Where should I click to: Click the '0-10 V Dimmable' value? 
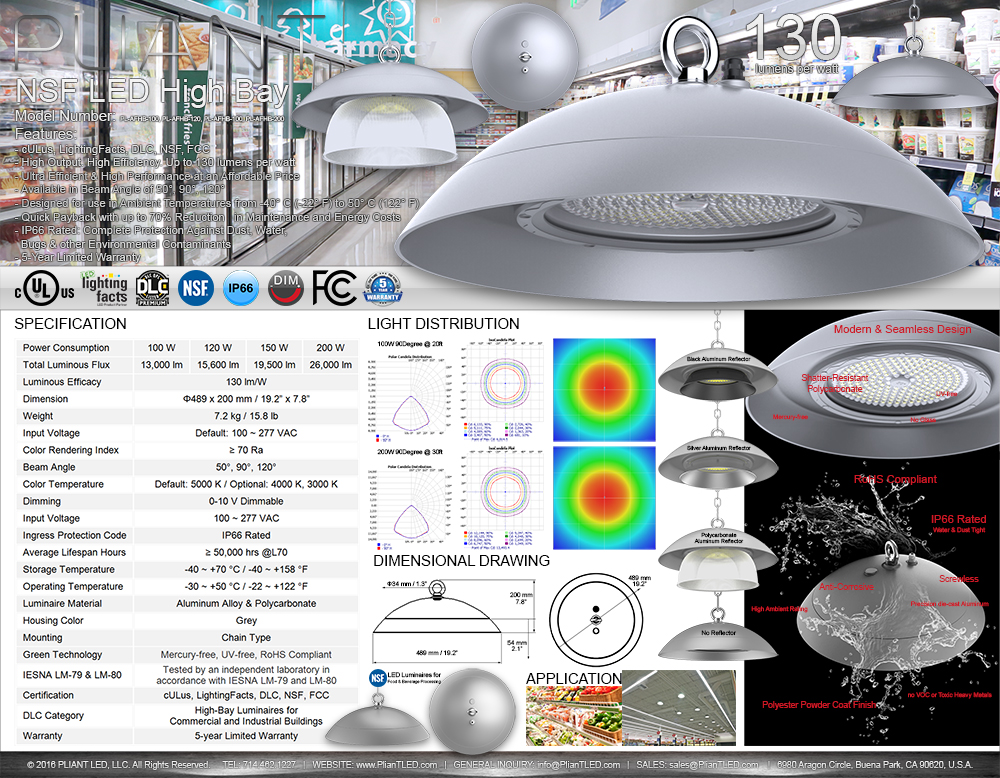[x=246, y=501]
